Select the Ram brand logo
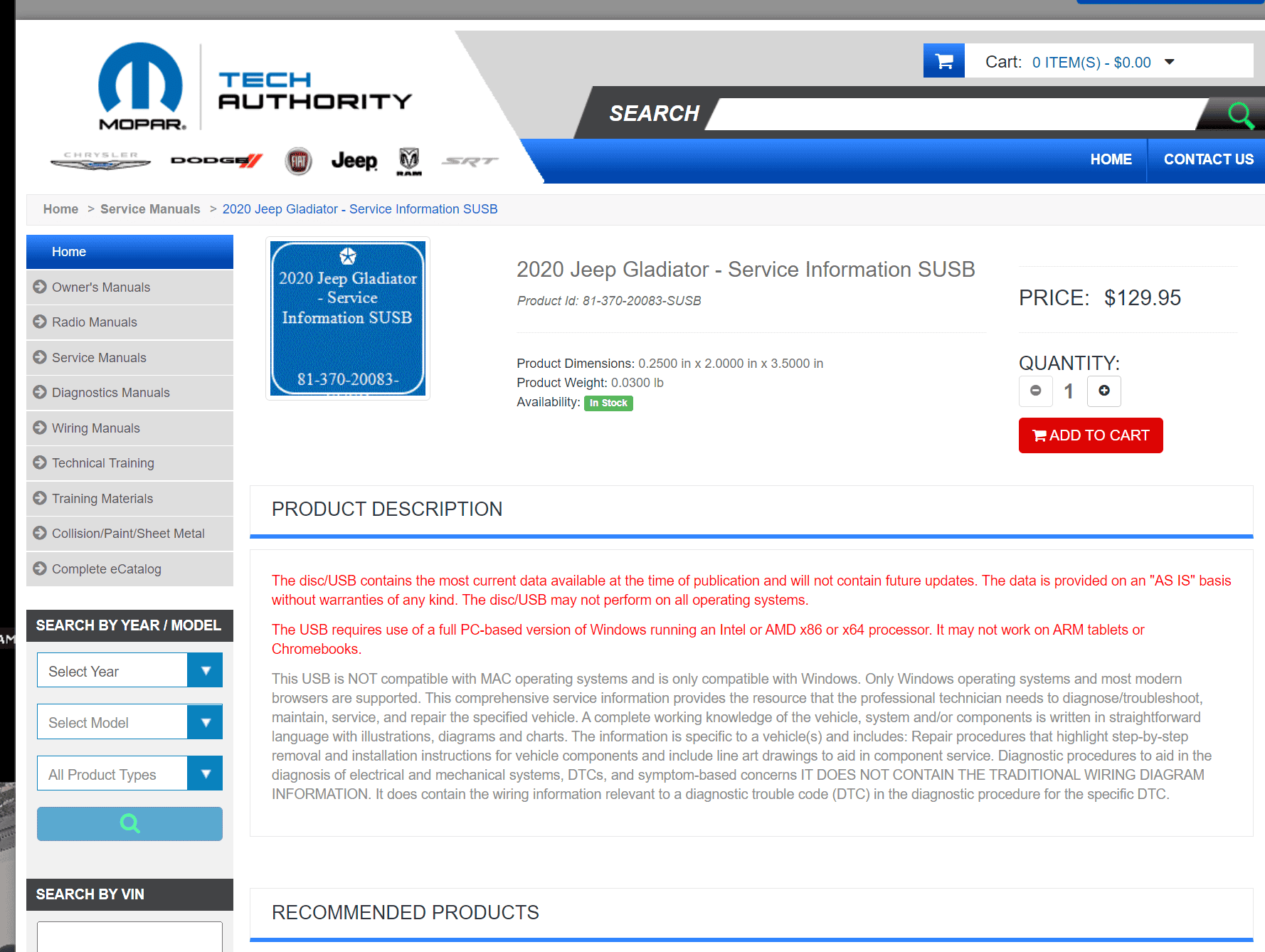This screenshot has height=952, width=1265. click(409, 162)
